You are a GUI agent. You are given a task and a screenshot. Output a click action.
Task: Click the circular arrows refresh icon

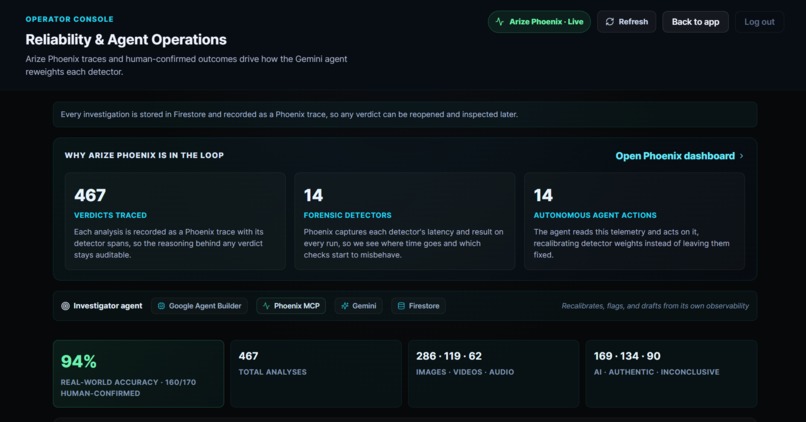[x=610, y=22]
